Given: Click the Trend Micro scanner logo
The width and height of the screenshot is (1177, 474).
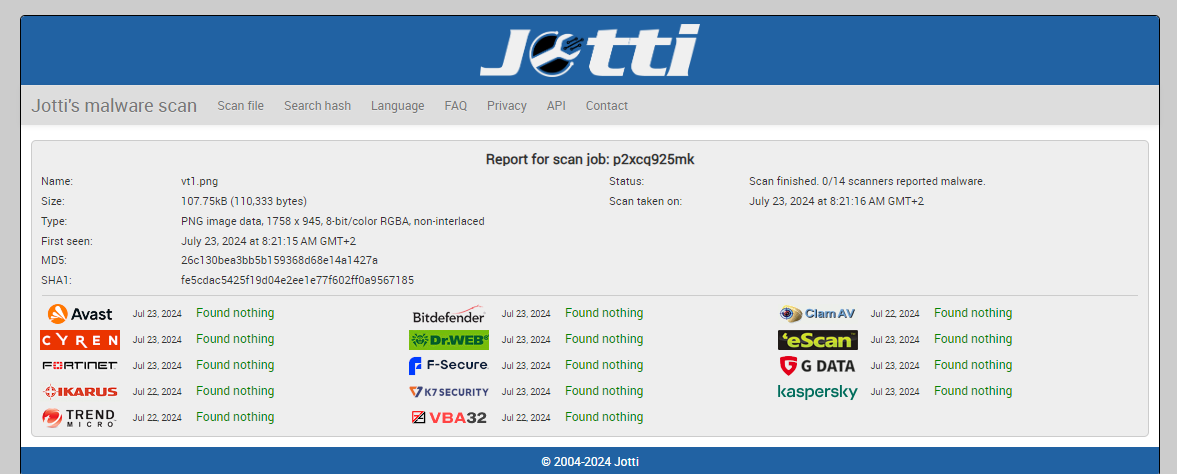Looking at the screenshot, I should (x=80, y=418).
